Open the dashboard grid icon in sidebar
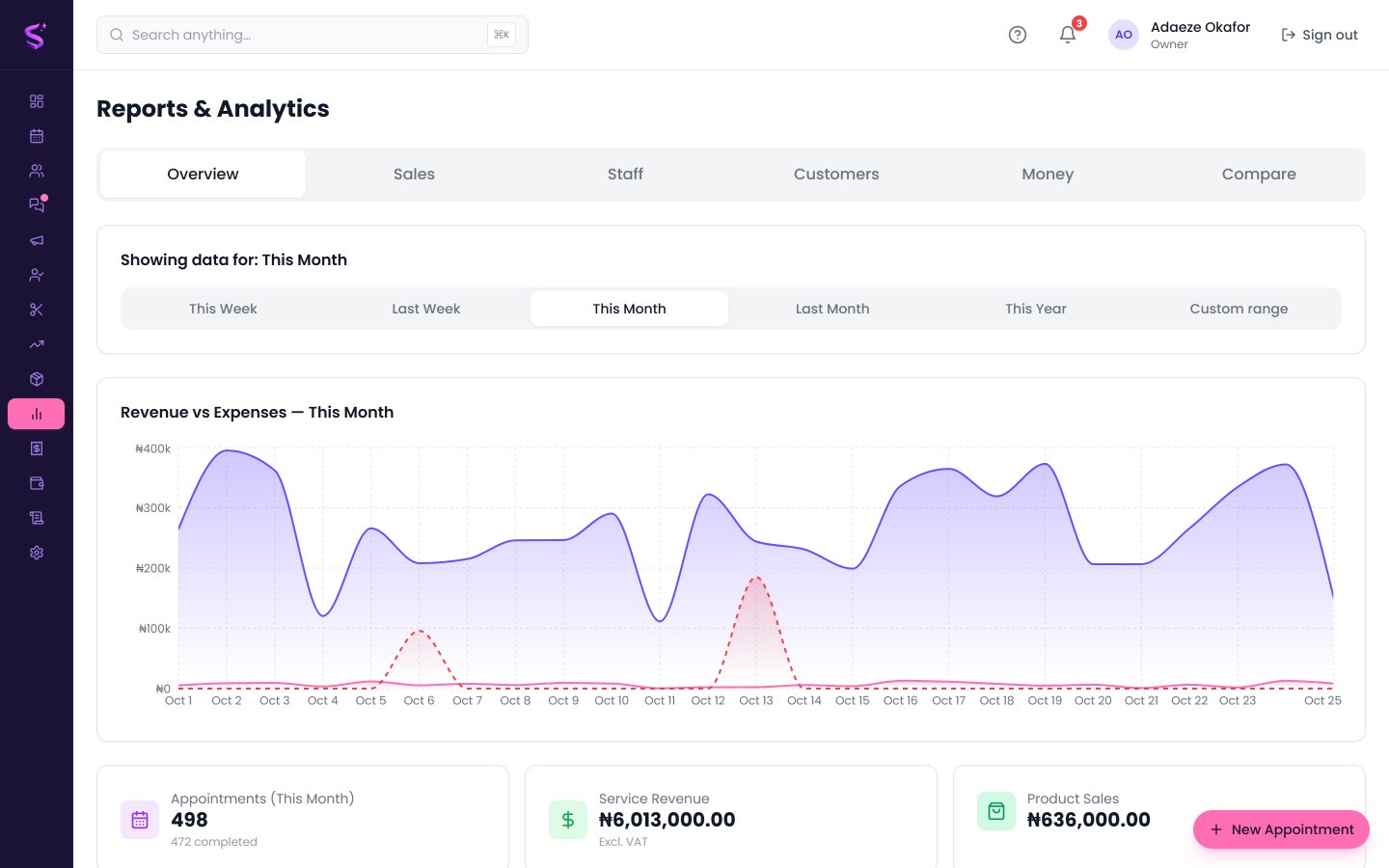 [x=37, y=101]
